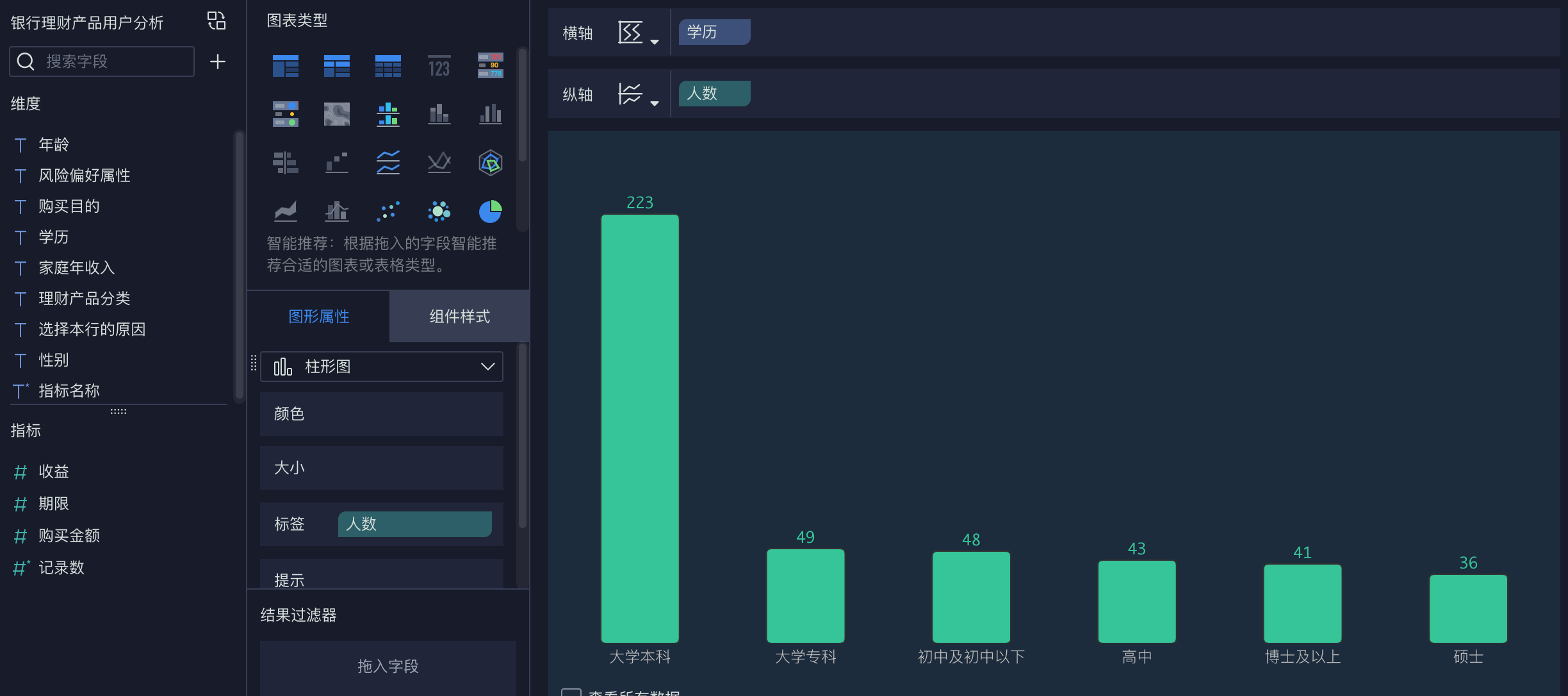This screenshot has width=1568, height=696.
Task: Click the 初中及初中以下 bar showing 48
Action: (x=971, y=597)
